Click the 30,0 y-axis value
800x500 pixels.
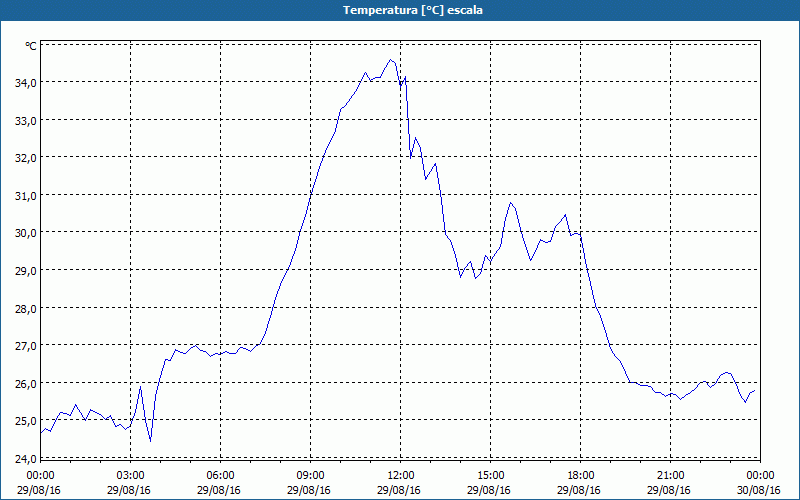pyautogui.click(x=26, y=233)
